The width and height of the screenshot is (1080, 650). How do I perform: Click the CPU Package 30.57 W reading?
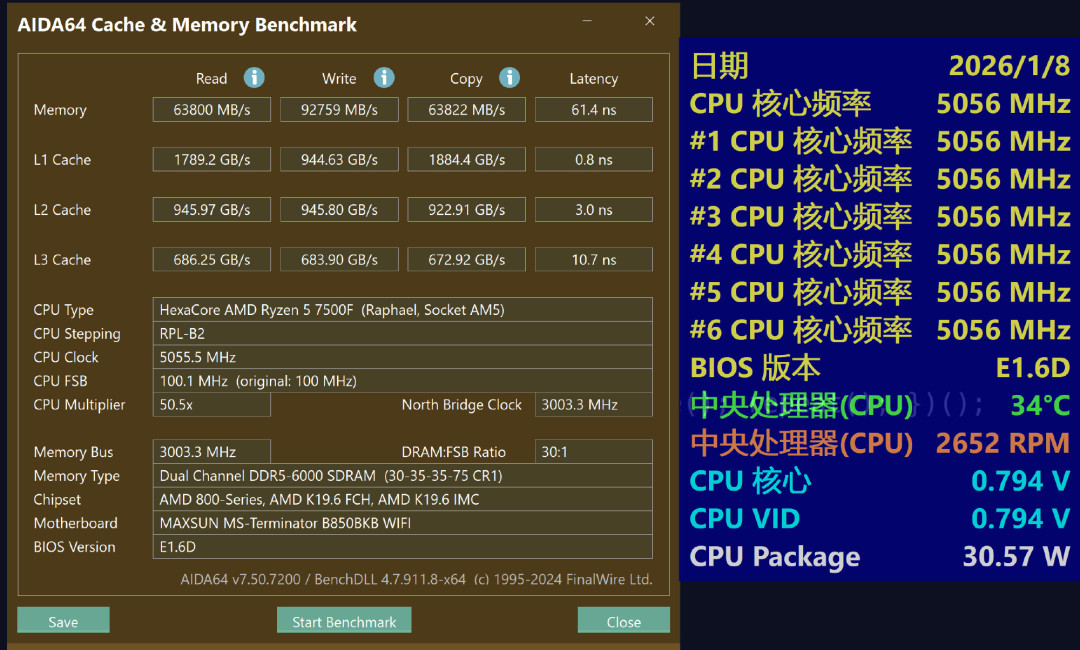[x=1016, y=556]
